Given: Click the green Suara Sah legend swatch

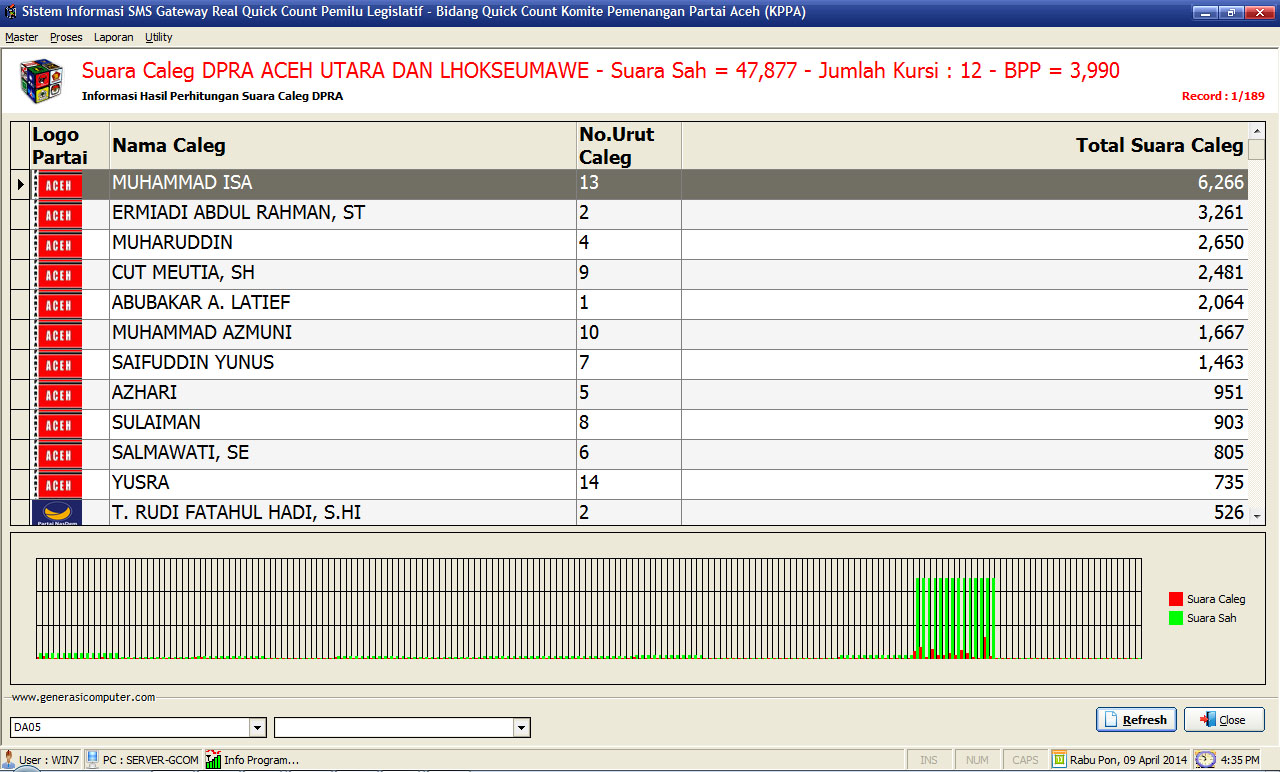Looking at the screenshot, I should click(1175, 618).
